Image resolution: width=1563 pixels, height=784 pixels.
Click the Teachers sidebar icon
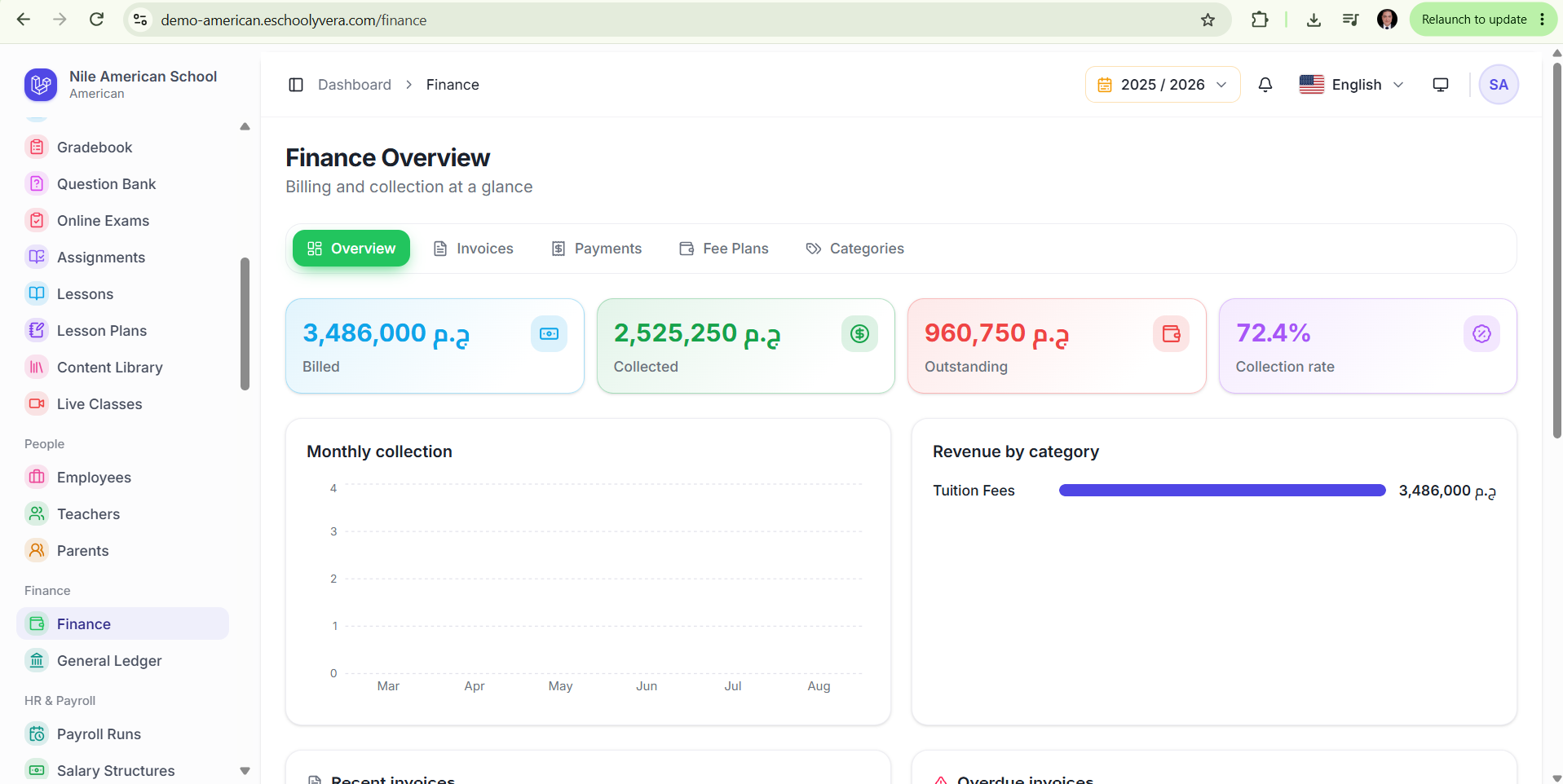(37, 513)
